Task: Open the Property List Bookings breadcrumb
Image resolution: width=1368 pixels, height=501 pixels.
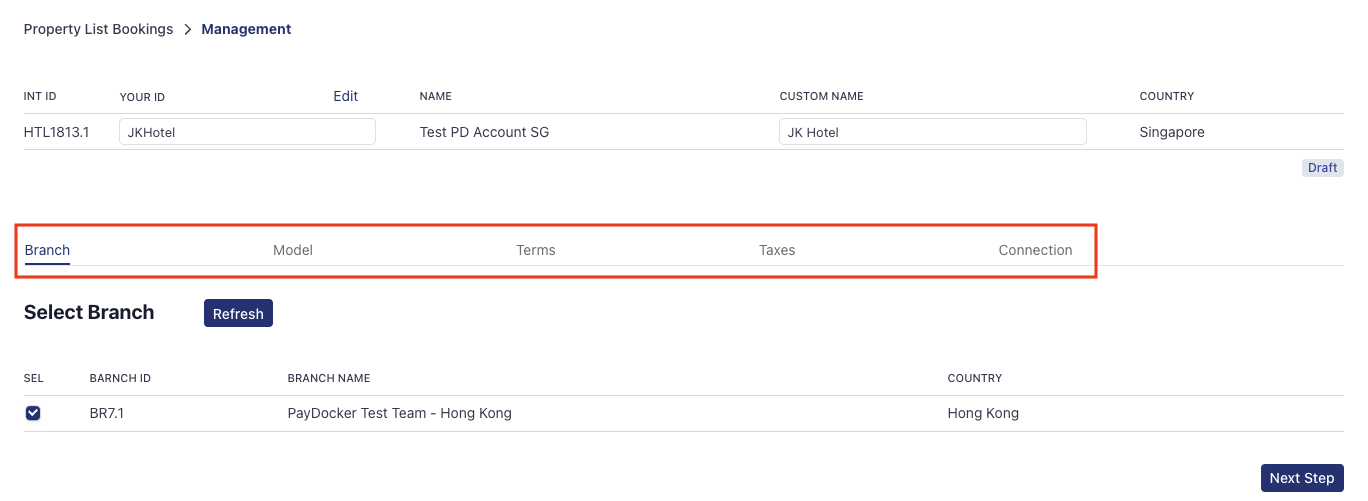Action: point(98,29)
